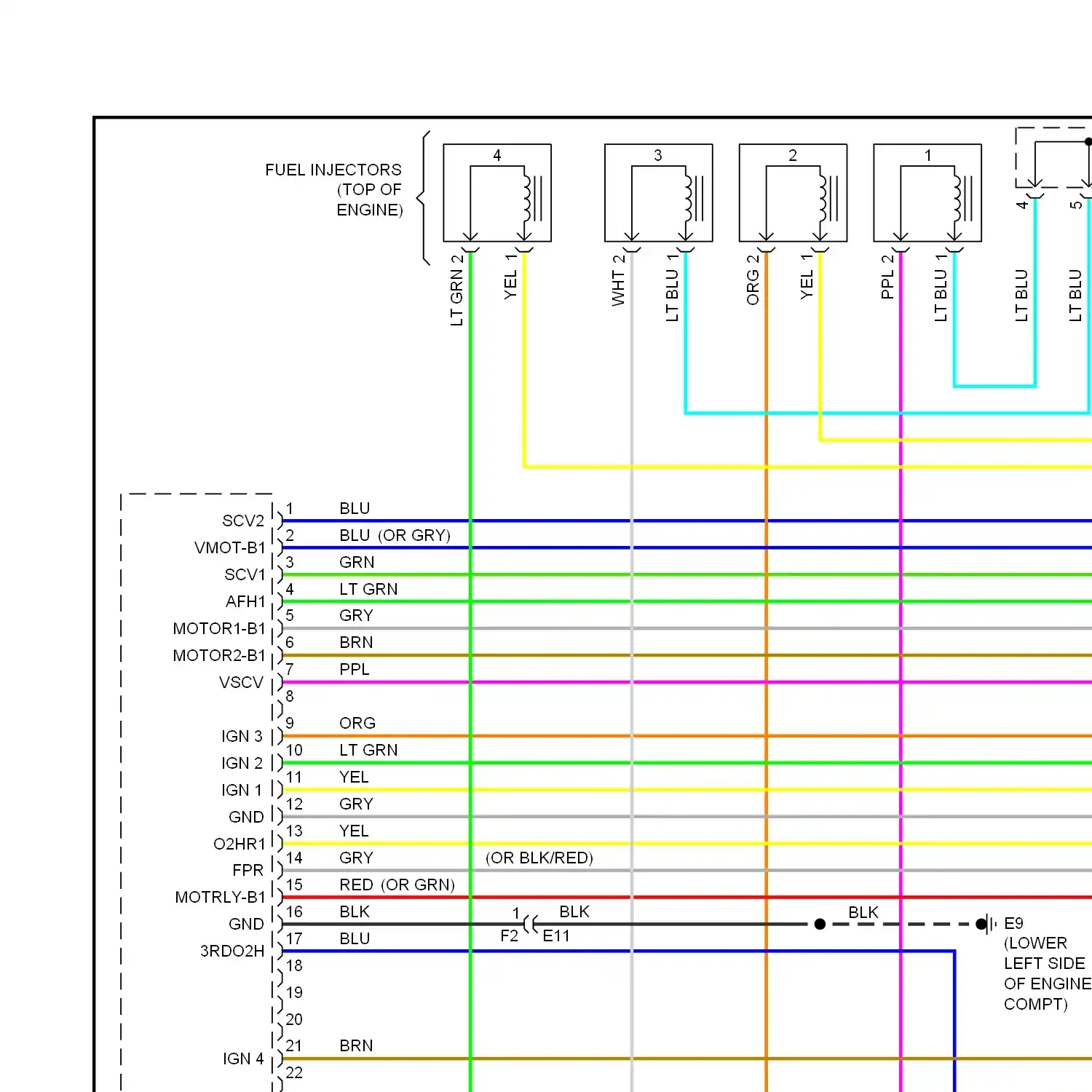The height and width of the screenshot is (1092, 1092).
Task: Click the splice dot under the BLK label
Action: tap(820, 925)
